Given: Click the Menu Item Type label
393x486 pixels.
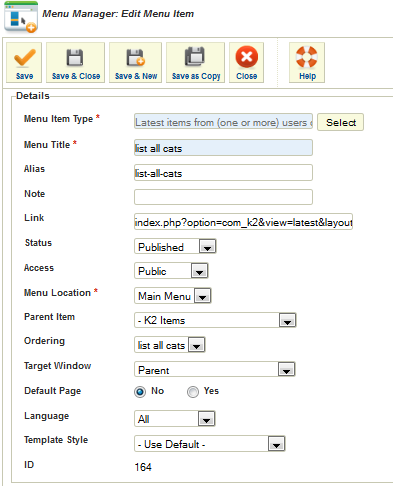Looking at the screenshot, I should click(x=58, y=119).
